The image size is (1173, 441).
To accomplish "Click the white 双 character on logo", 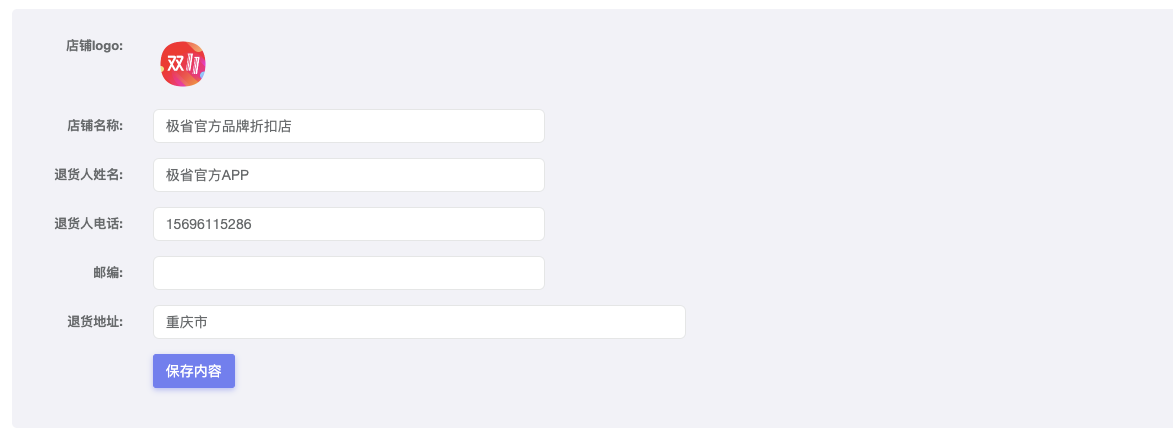I will pyautogui.click(x=175, y=64).
